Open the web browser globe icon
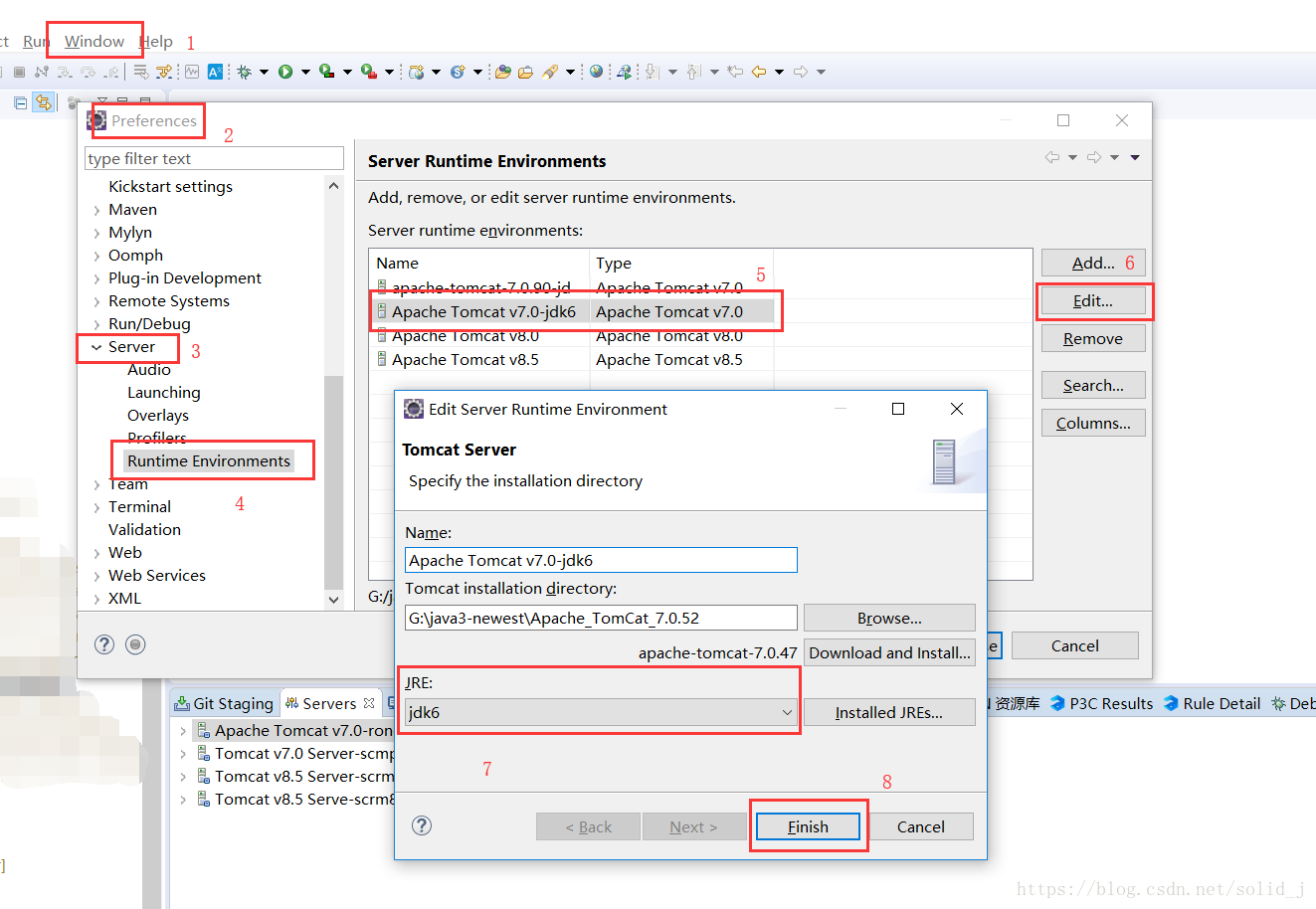This screenshot has width=1316, height=909. 596,72
